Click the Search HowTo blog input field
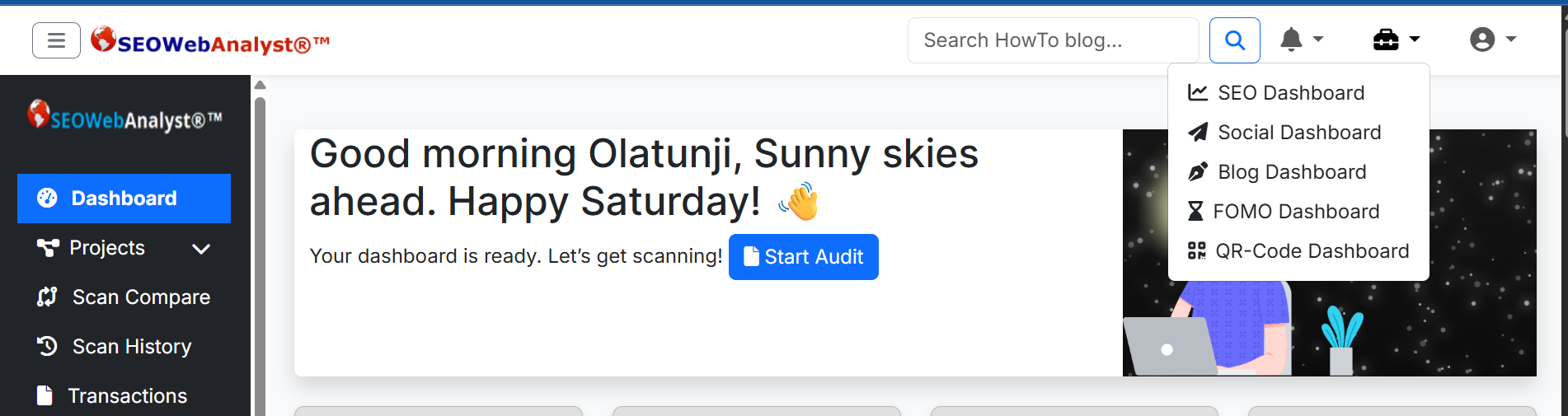This screenshot has height=416, width=1568. coord(1053,40)
